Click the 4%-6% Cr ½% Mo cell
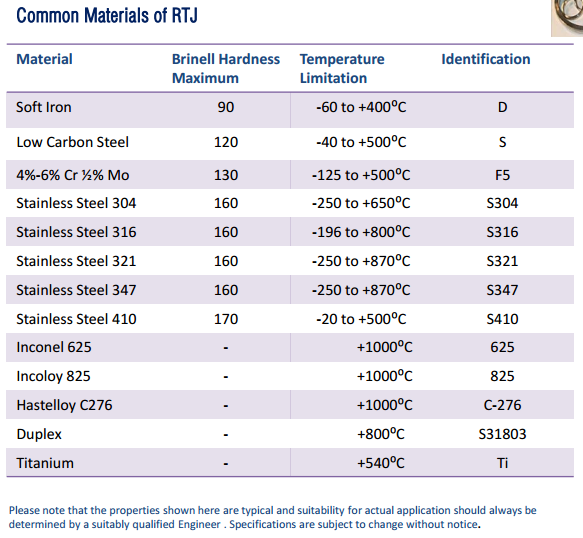 tap(73, 175)
